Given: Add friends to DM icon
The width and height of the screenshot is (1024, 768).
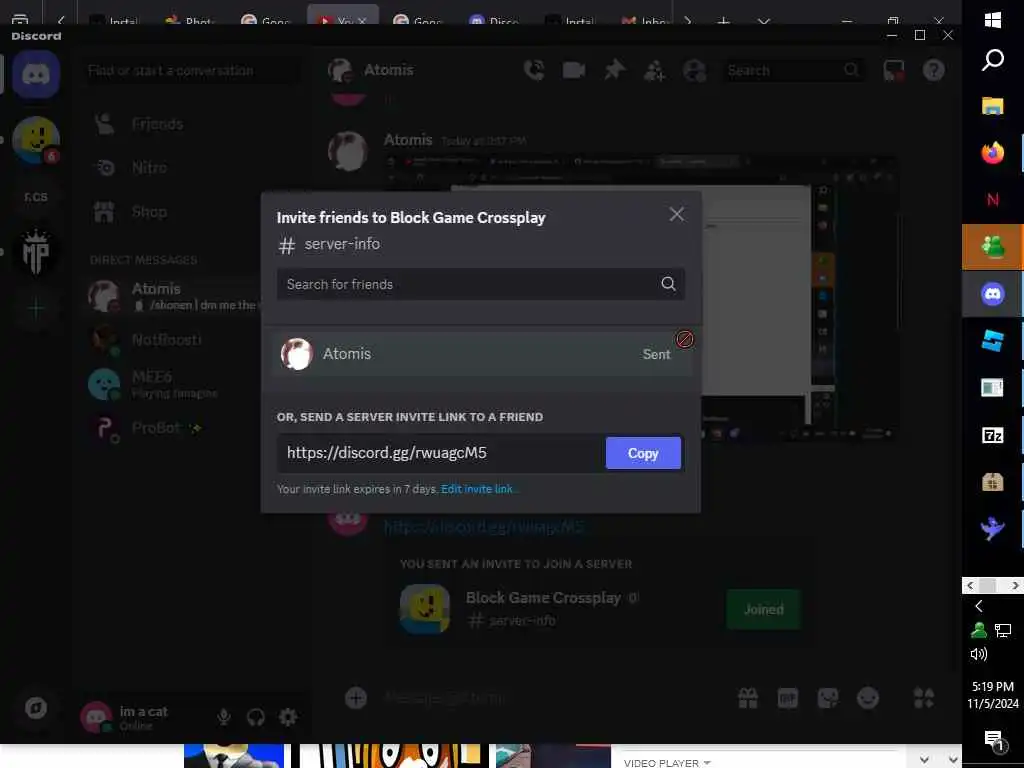Looking at the screenshot, I should (x=654, y=70).
